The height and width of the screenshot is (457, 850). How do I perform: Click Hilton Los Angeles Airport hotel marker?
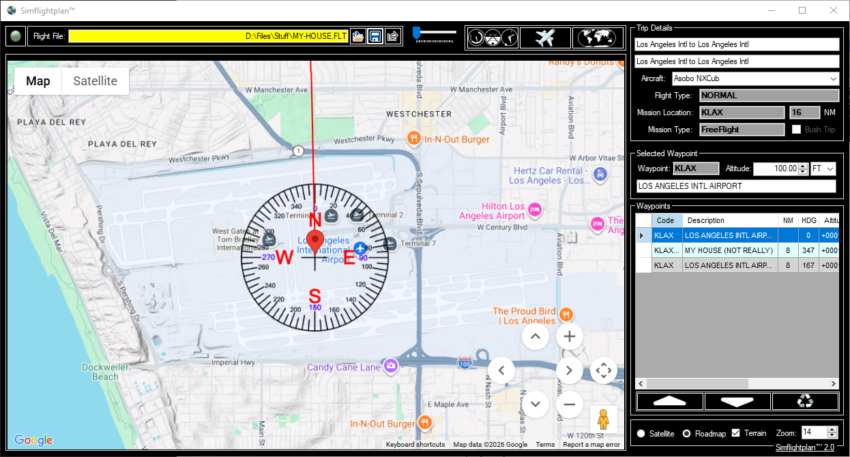[535, 210]
